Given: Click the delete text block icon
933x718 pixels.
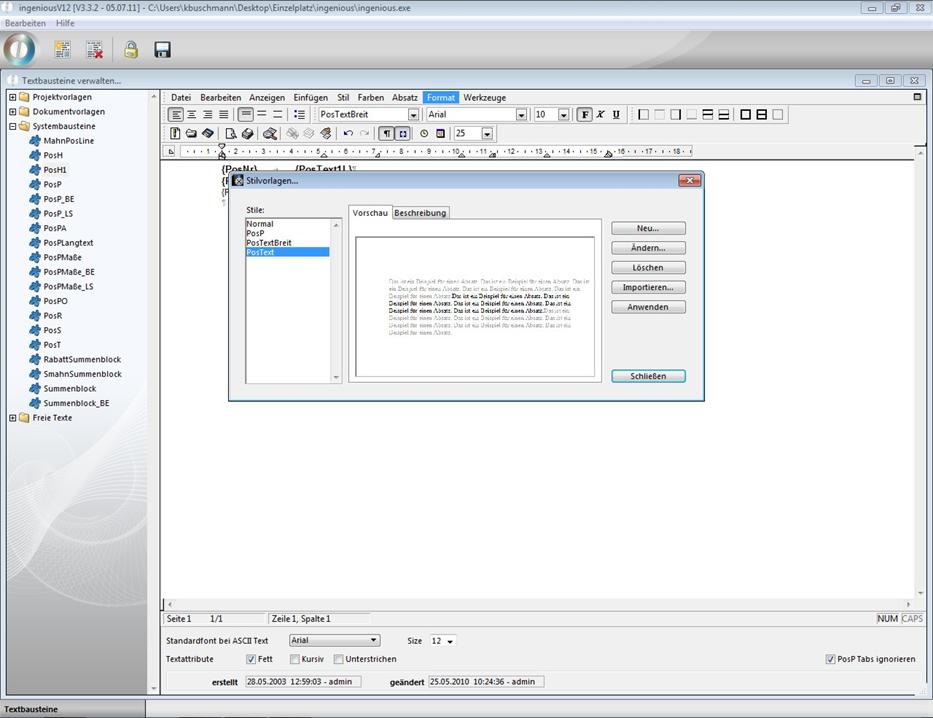Looking at the screenshot, I should coord(94,50).
